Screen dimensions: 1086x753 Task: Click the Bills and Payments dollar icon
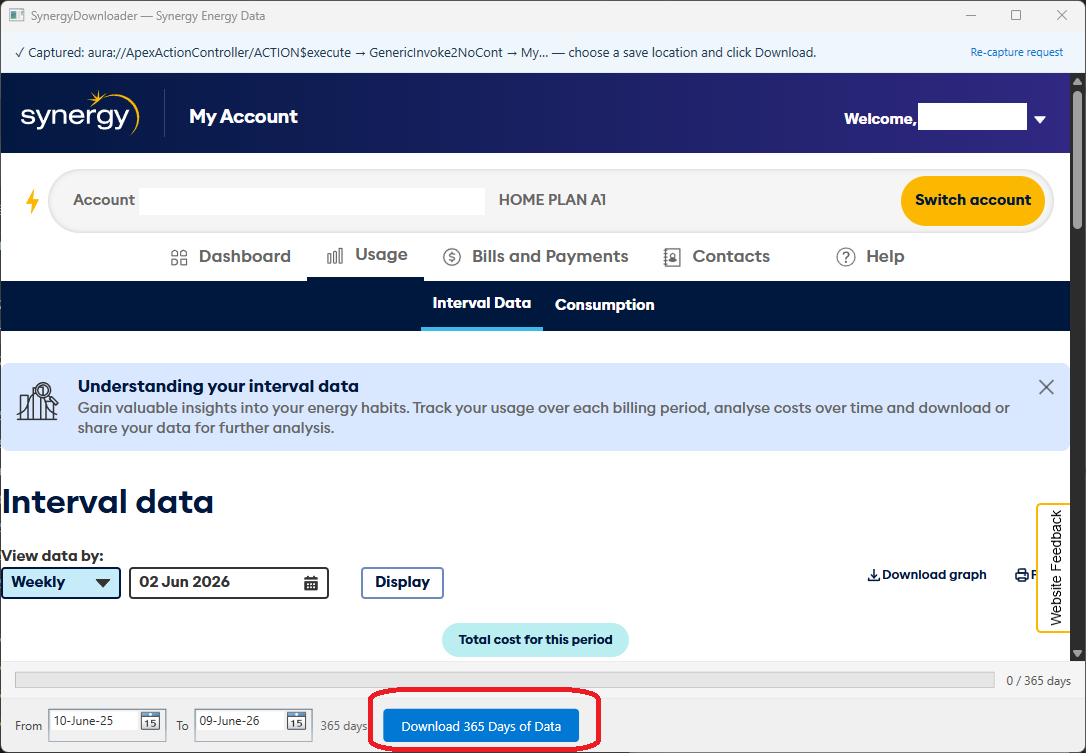coord(452,257)
